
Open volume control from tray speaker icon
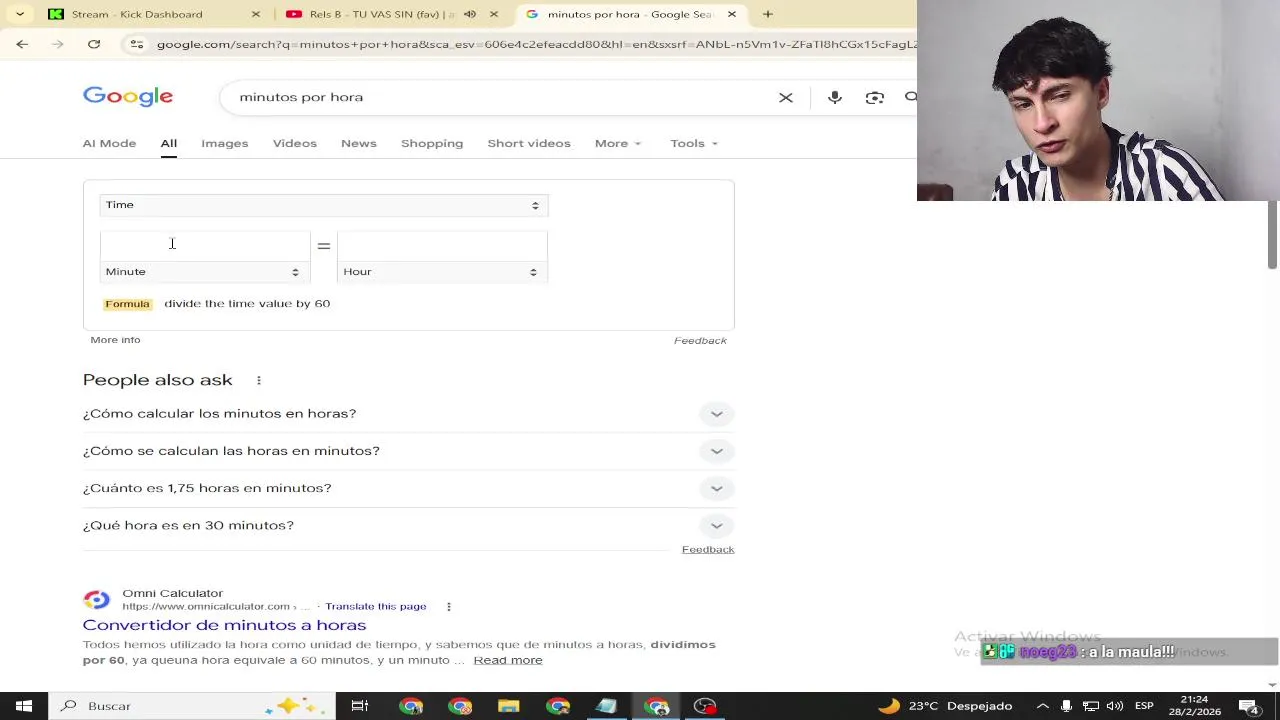tap(1115, 706)
